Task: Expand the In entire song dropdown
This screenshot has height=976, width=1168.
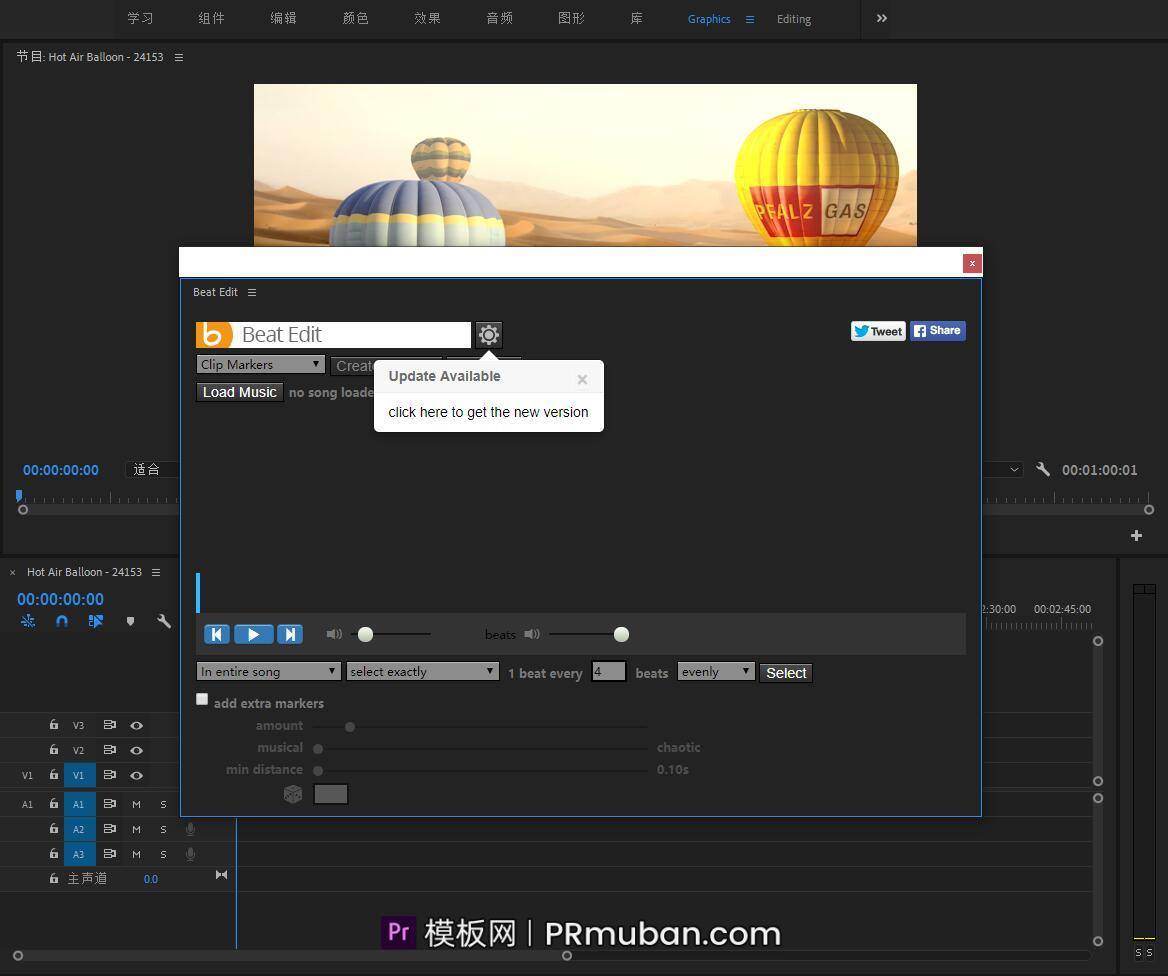Action: pos(268,672)
